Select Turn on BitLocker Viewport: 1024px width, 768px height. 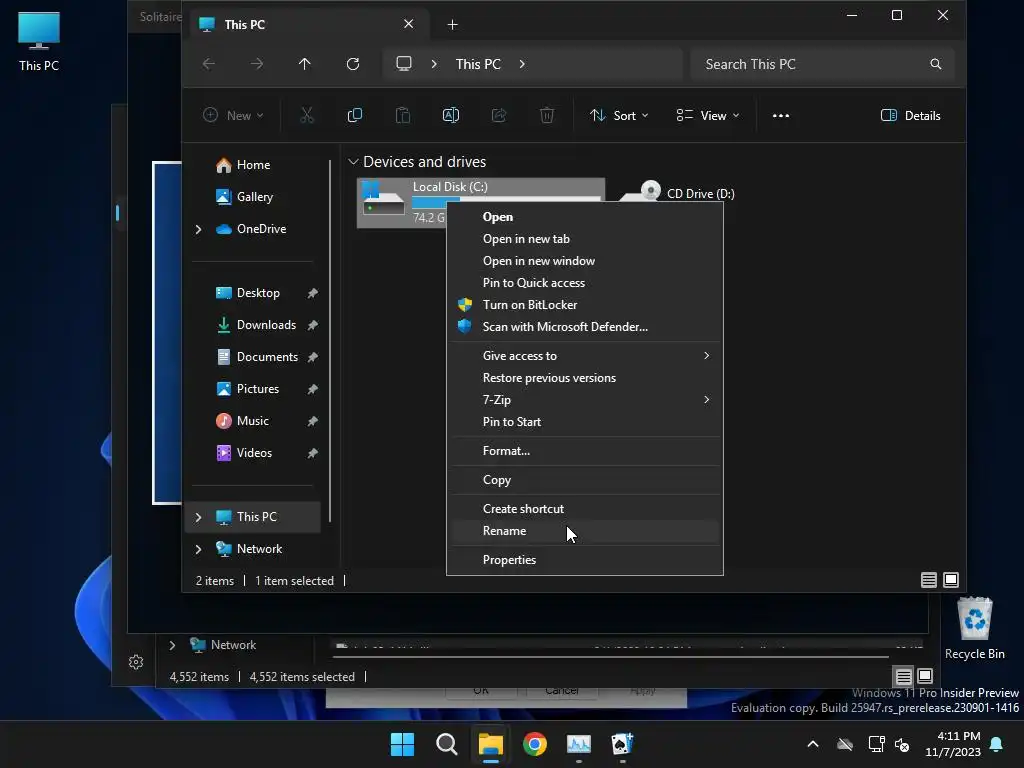pyautogui.click(x=584, y=305)
